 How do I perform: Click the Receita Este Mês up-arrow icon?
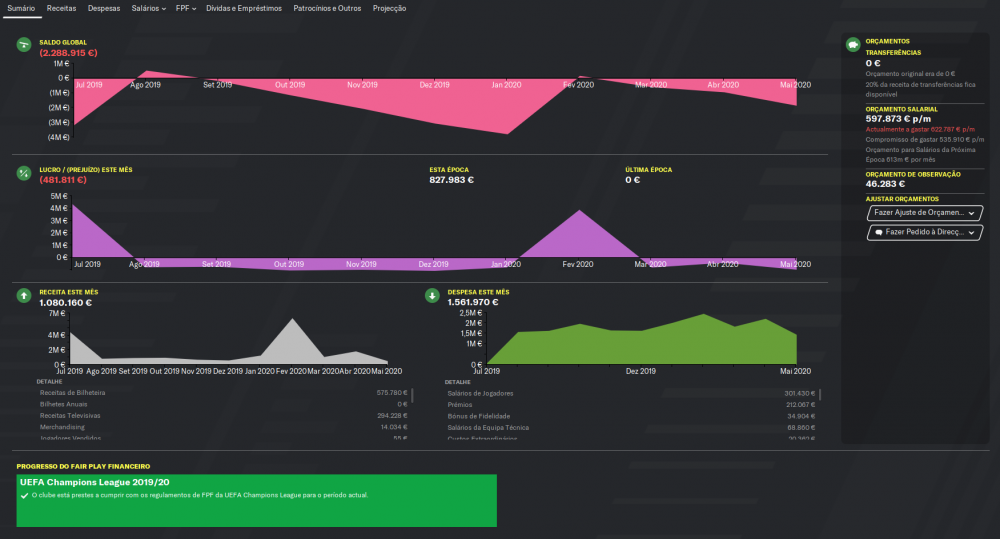(x=24, y=295)
